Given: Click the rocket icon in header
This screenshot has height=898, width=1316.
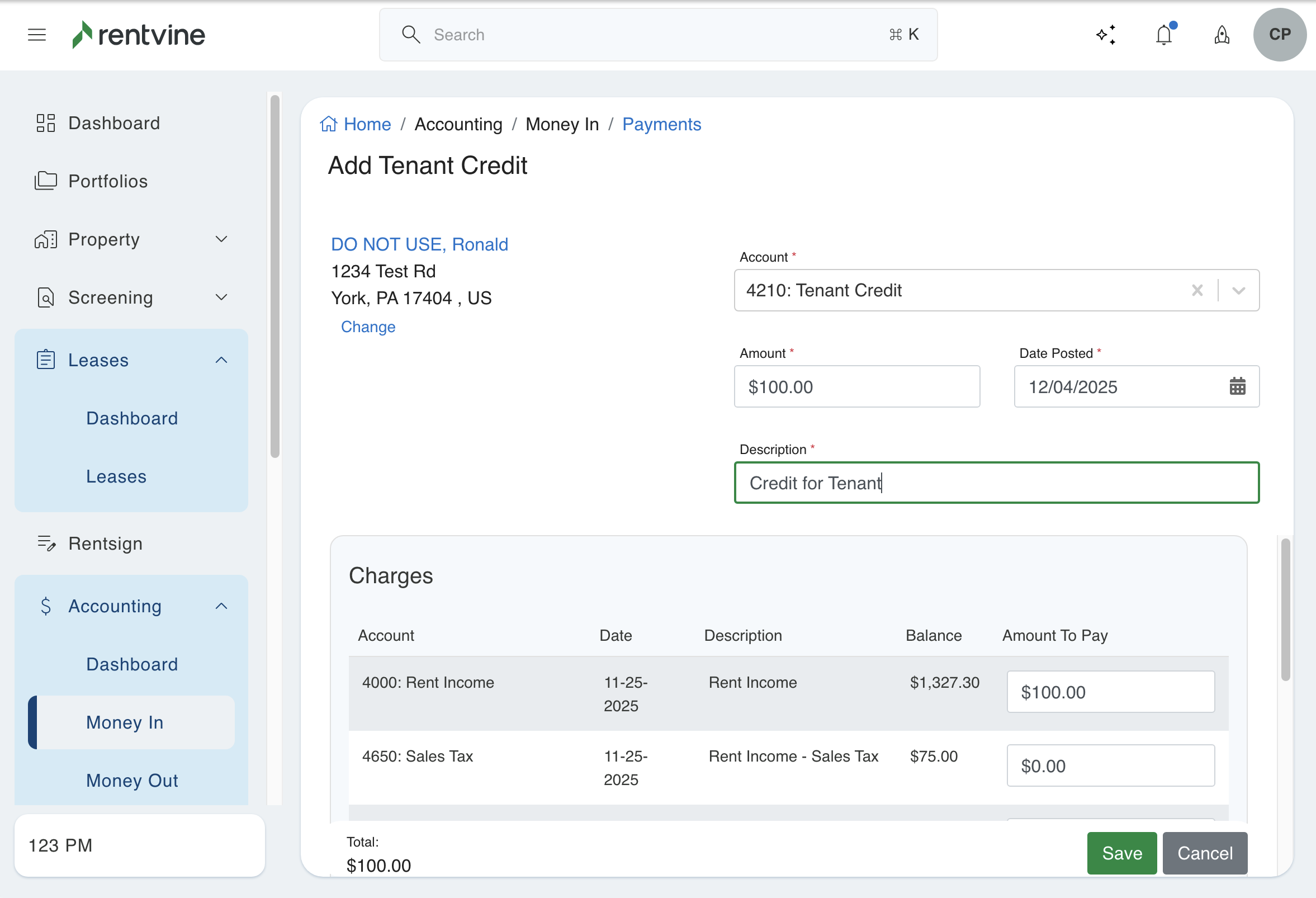Looking at the screenshot, I should (1222, 35).
